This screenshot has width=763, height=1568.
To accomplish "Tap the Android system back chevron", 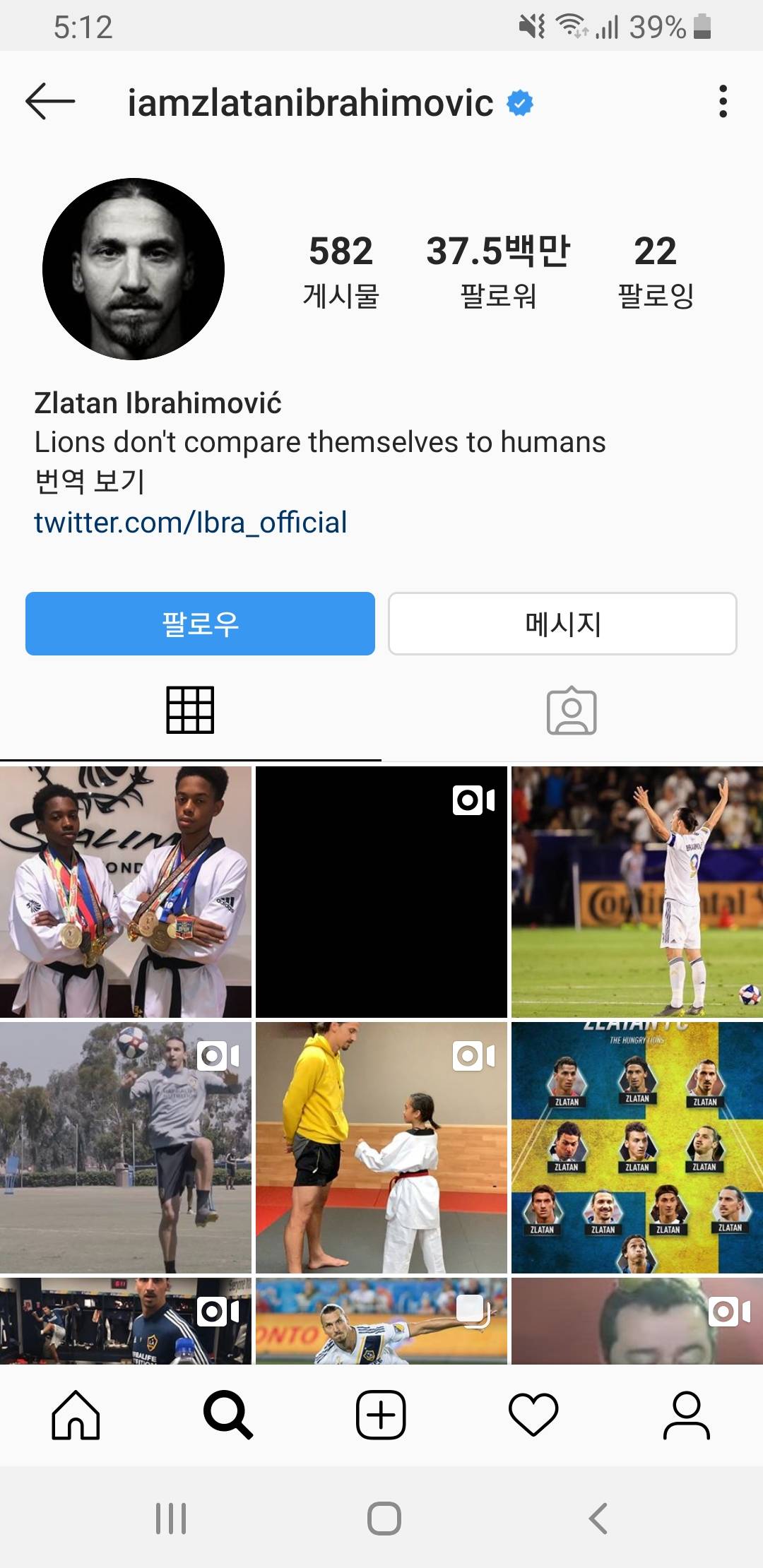I will coord(598,1518).
